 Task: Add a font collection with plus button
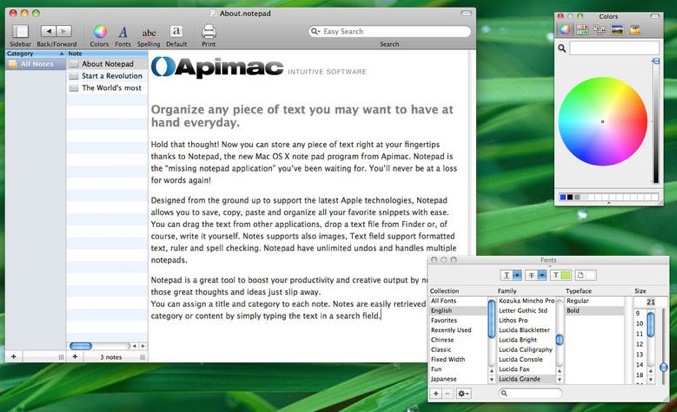[x=436, y=394]
